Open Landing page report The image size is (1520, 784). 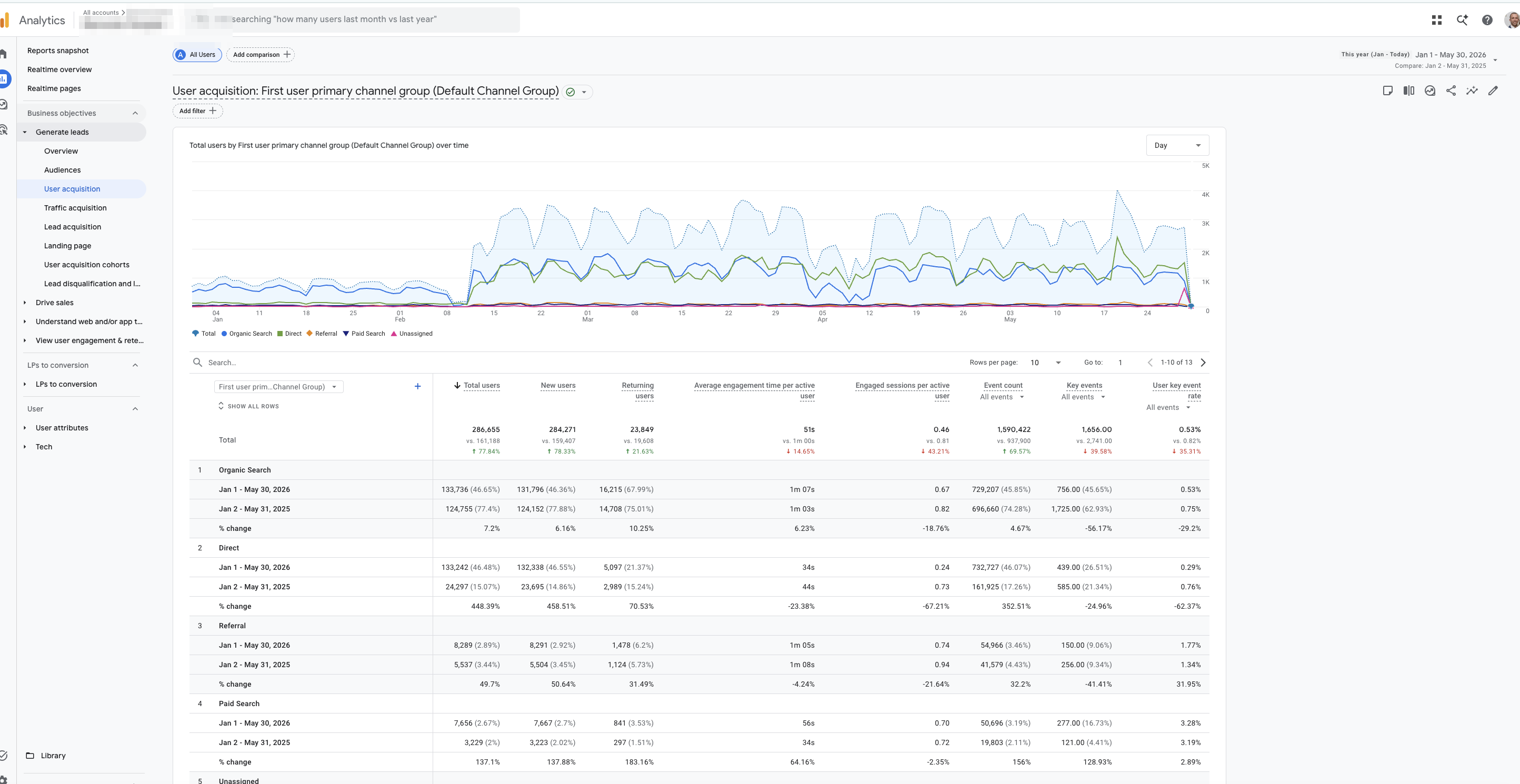68,246
